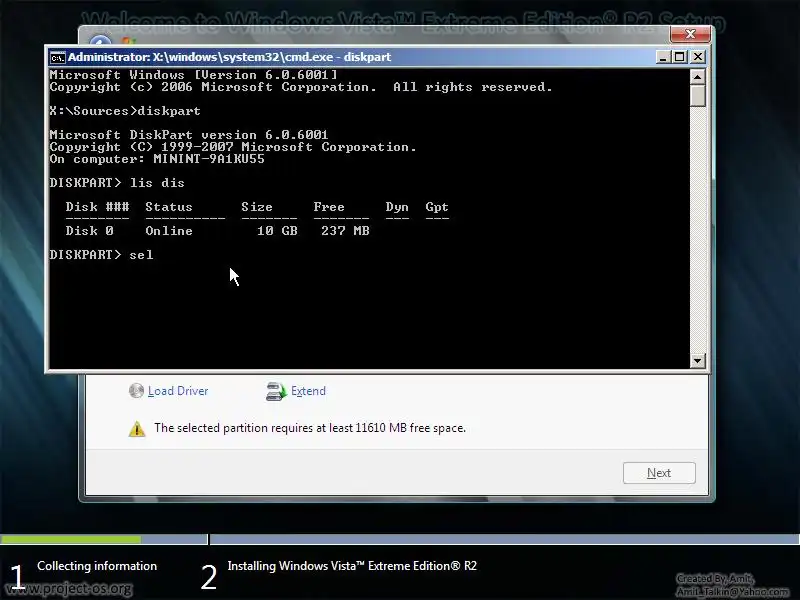Click the 'Disk ###' column header
The height and width of the screenshot is (600, 800).
97,207
